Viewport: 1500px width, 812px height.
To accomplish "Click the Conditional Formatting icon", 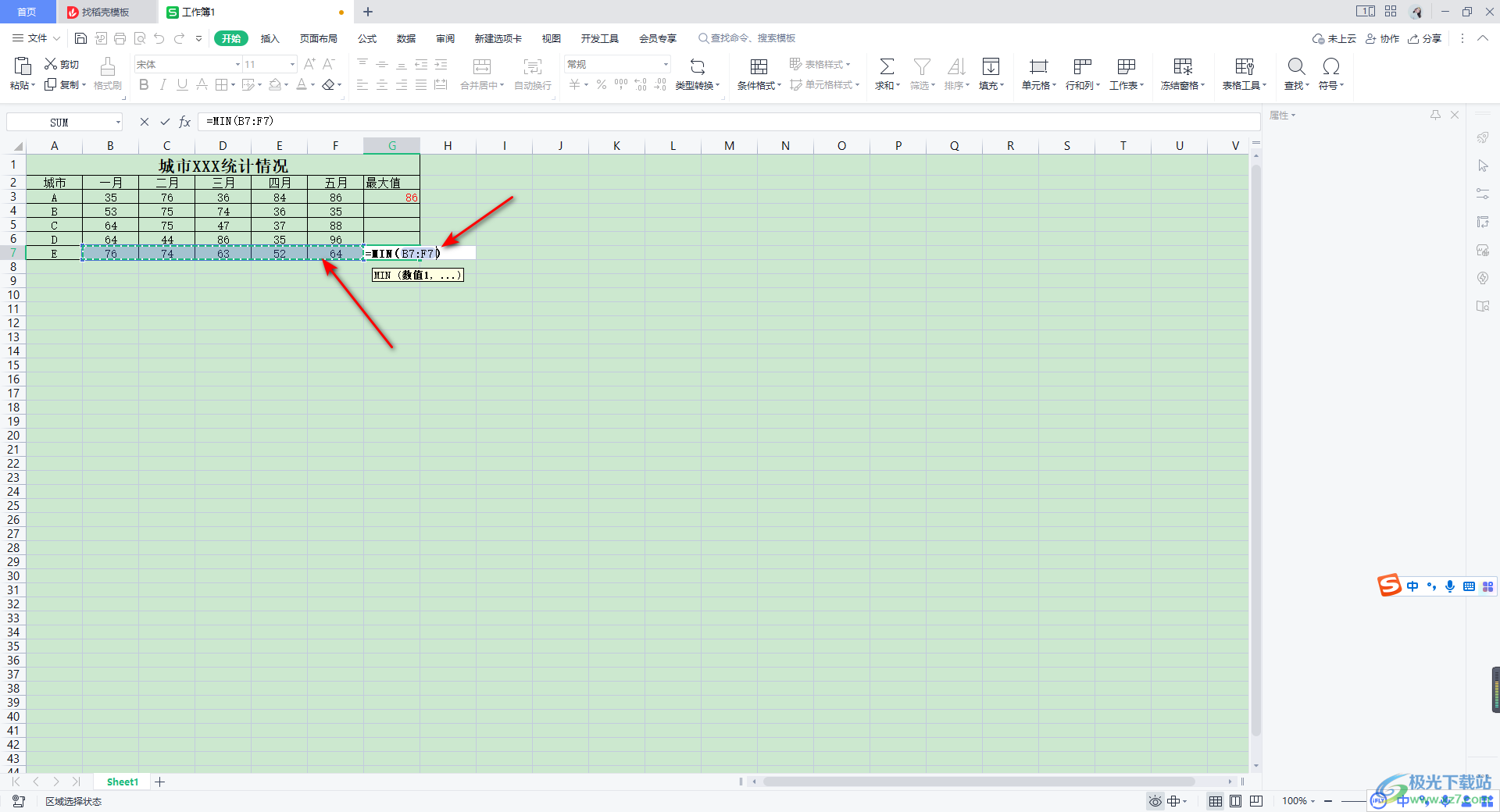I will (759, 67).
